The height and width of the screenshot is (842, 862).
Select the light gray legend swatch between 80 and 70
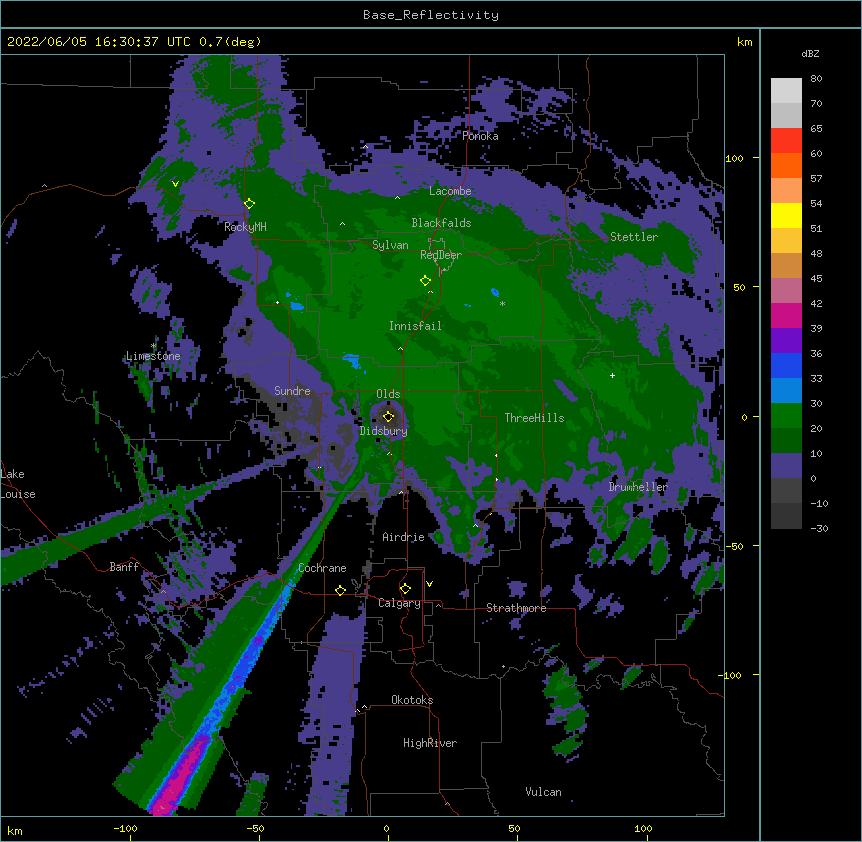pyautogui.click(x=786, y=91)
